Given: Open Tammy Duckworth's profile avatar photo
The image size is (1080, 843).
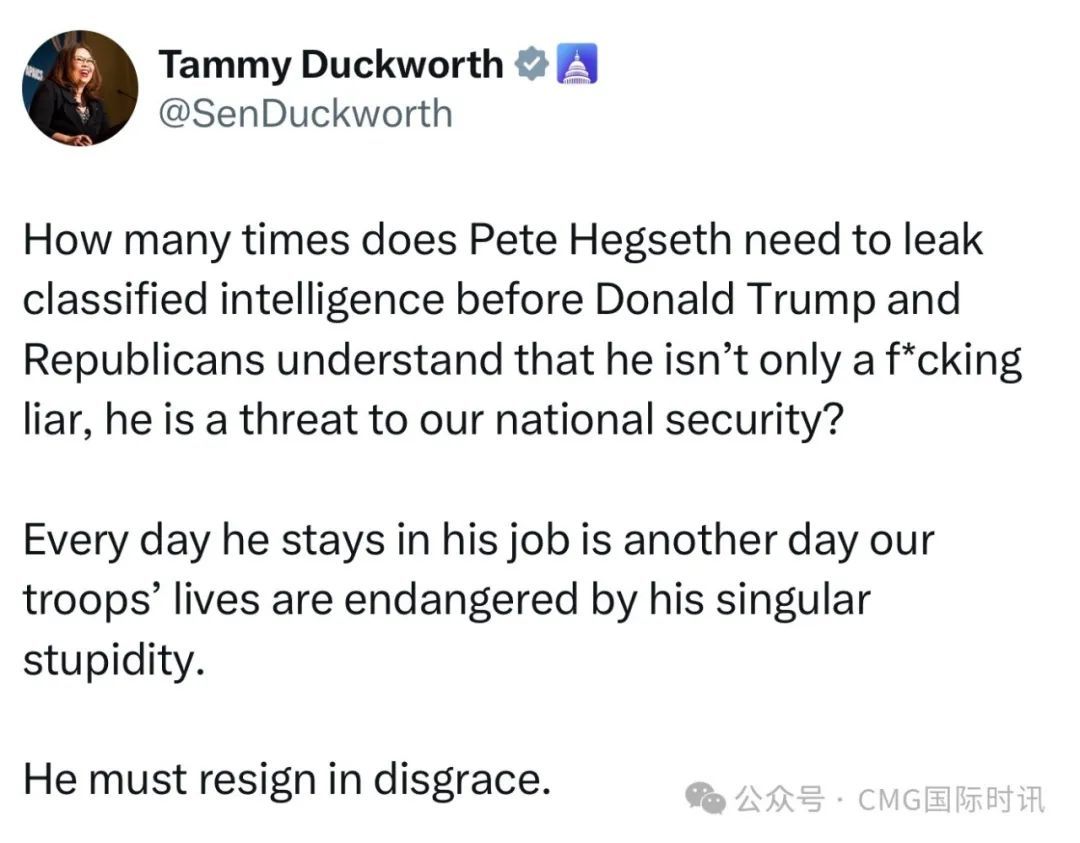Looking at the screenshot, I should [80, 88].
